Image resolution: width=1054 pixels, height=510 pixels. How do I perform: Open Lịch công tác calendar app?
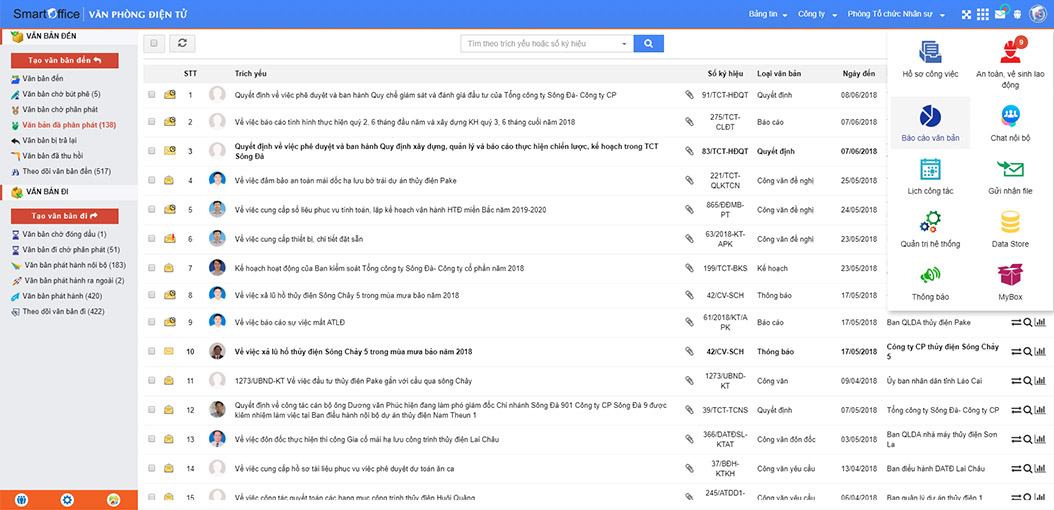[930, 176]
